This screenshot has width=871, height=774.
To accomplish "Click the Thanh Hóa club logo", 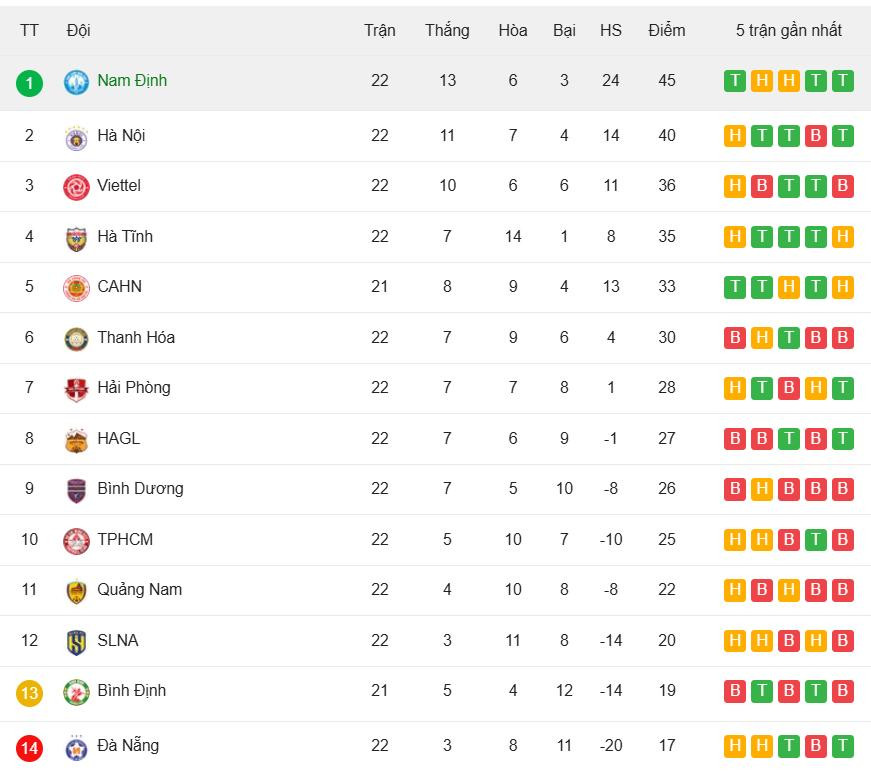I will point(76,339).
